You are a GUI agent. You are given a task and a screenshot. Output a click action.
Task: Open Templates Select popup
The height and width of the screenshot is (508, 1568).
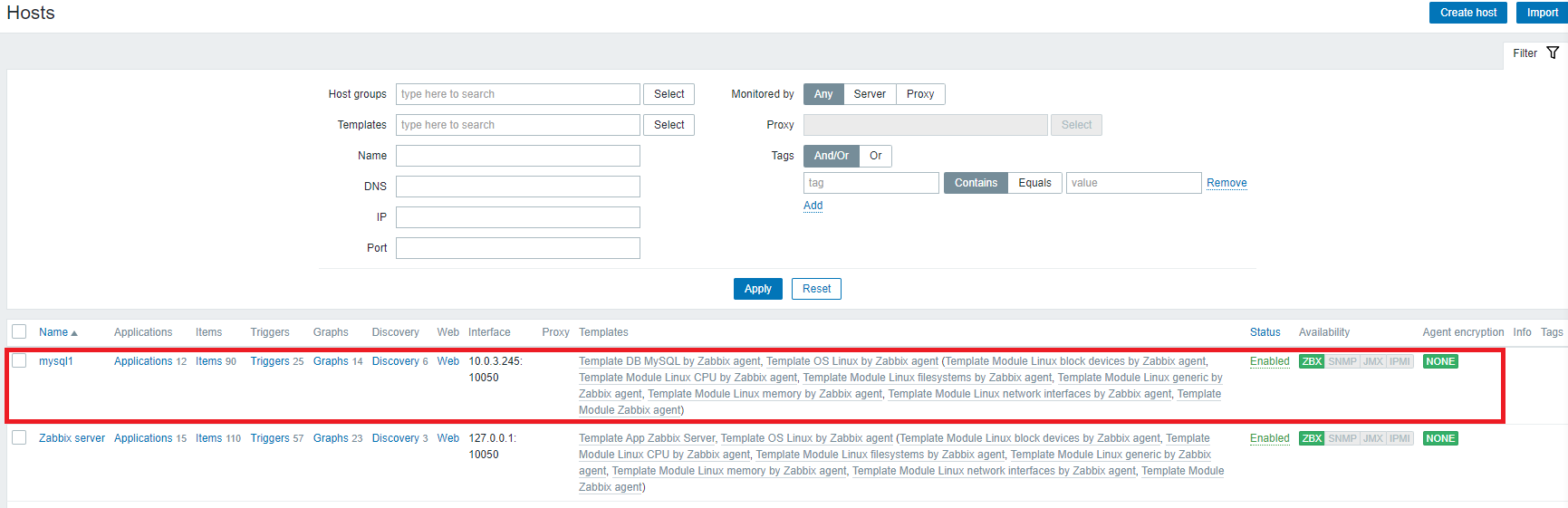(669, 125)
